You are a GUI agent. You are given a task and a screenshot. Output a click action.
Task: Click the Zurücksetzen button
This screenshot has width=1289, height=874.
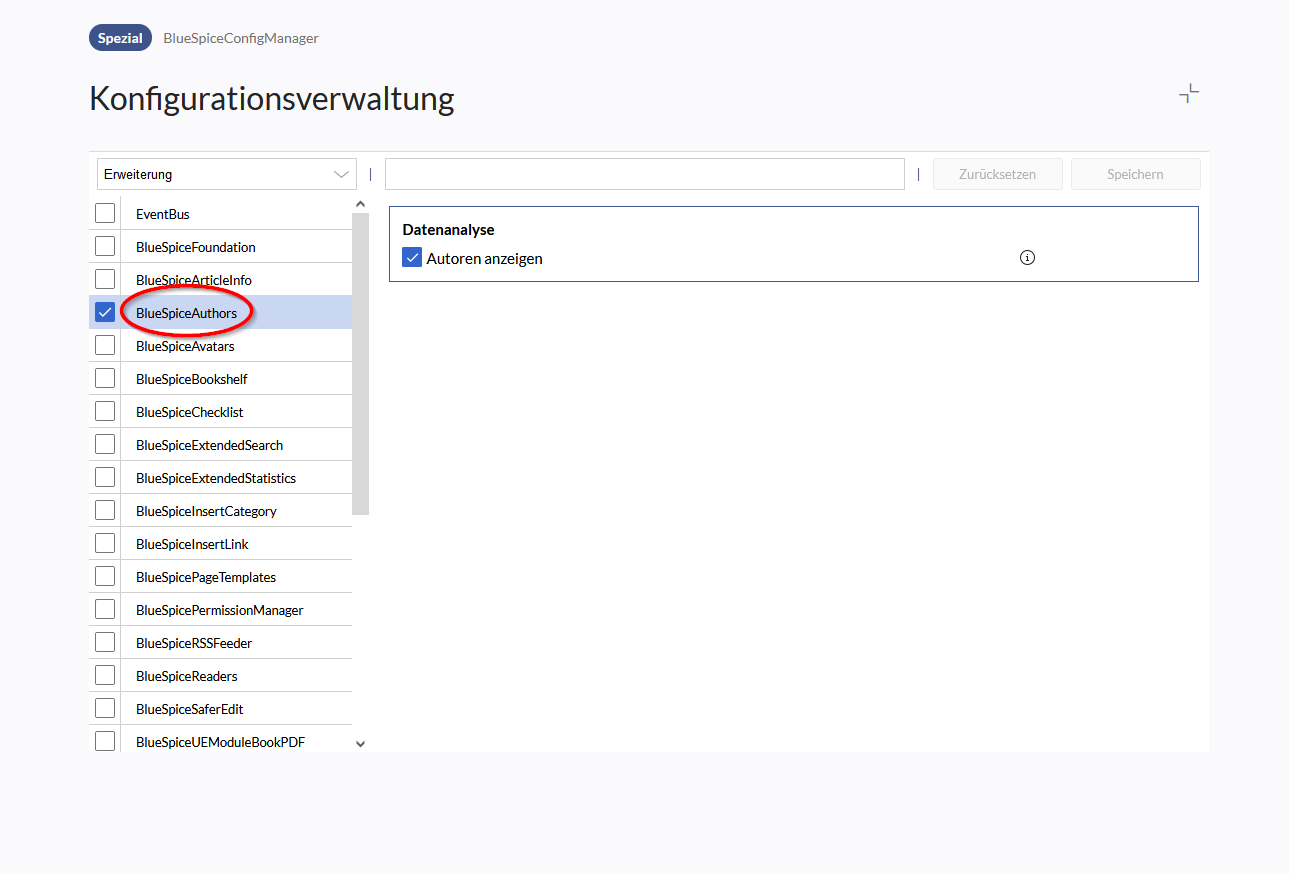tap(998, 174)
